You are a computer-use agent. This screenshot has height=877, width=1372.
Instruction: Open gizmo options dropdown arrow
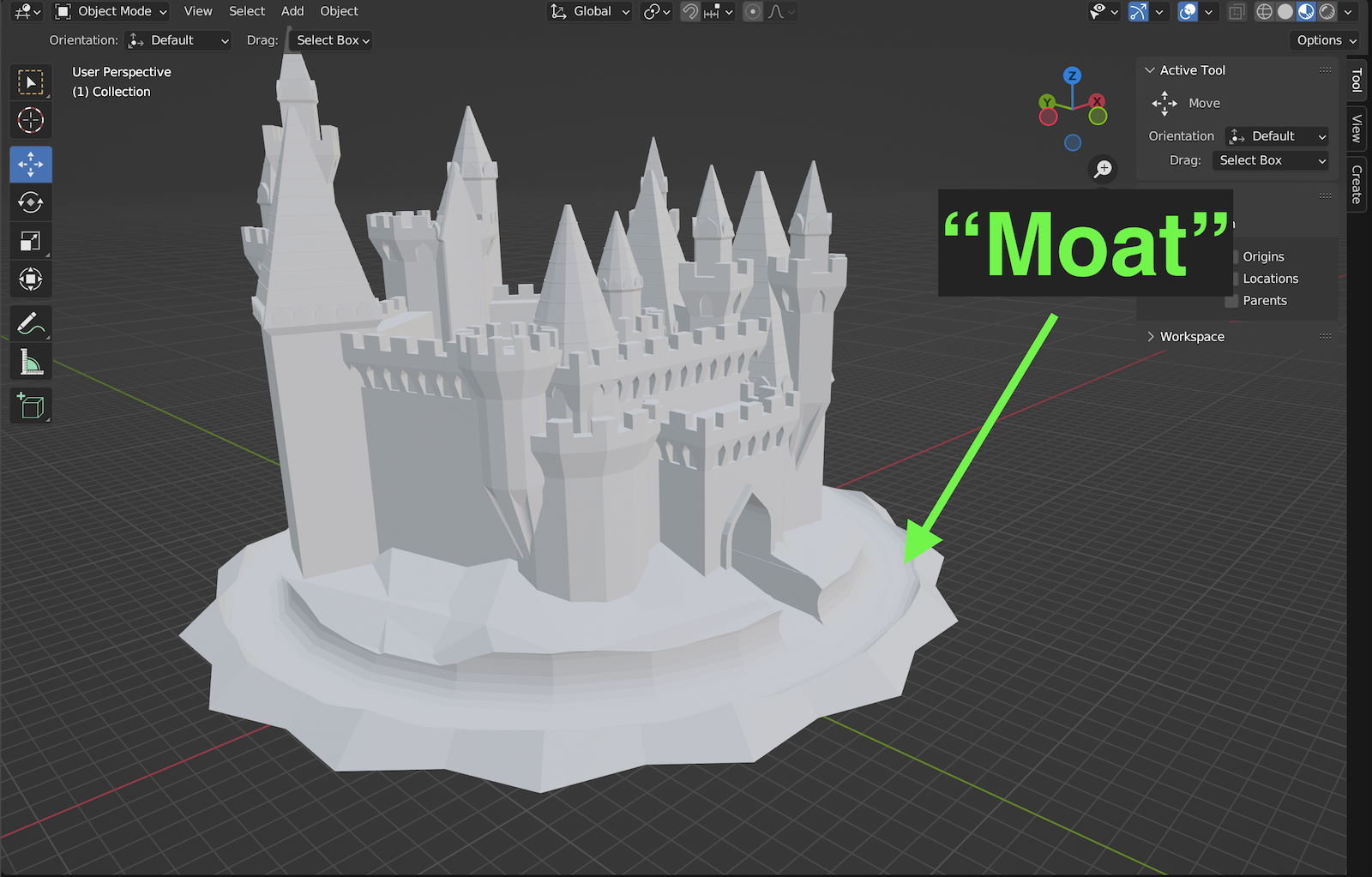pos(1159,11)
